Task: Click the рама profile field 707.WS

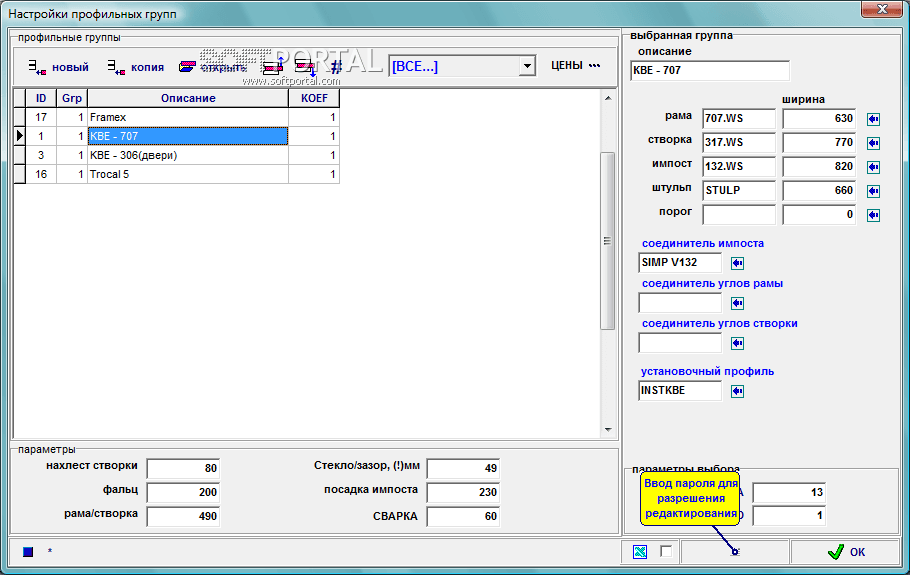Action: [739, 118]
